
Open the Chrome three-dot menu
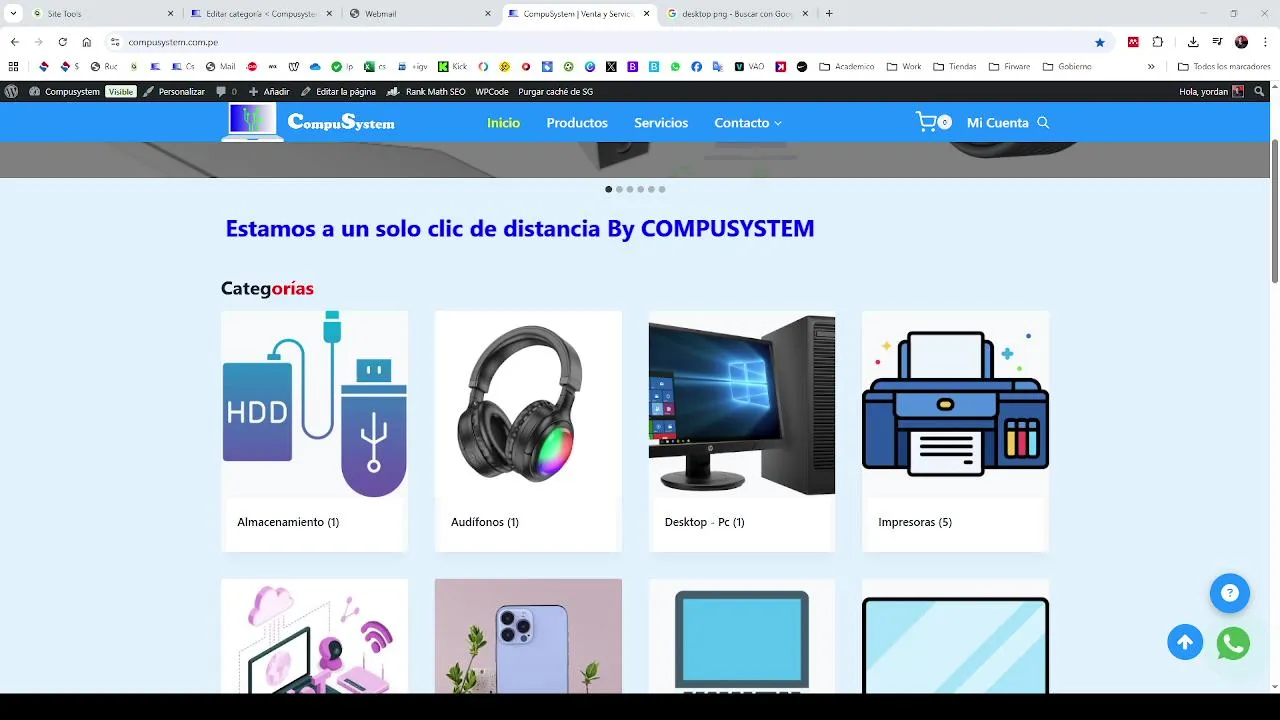pos(1265,42)
